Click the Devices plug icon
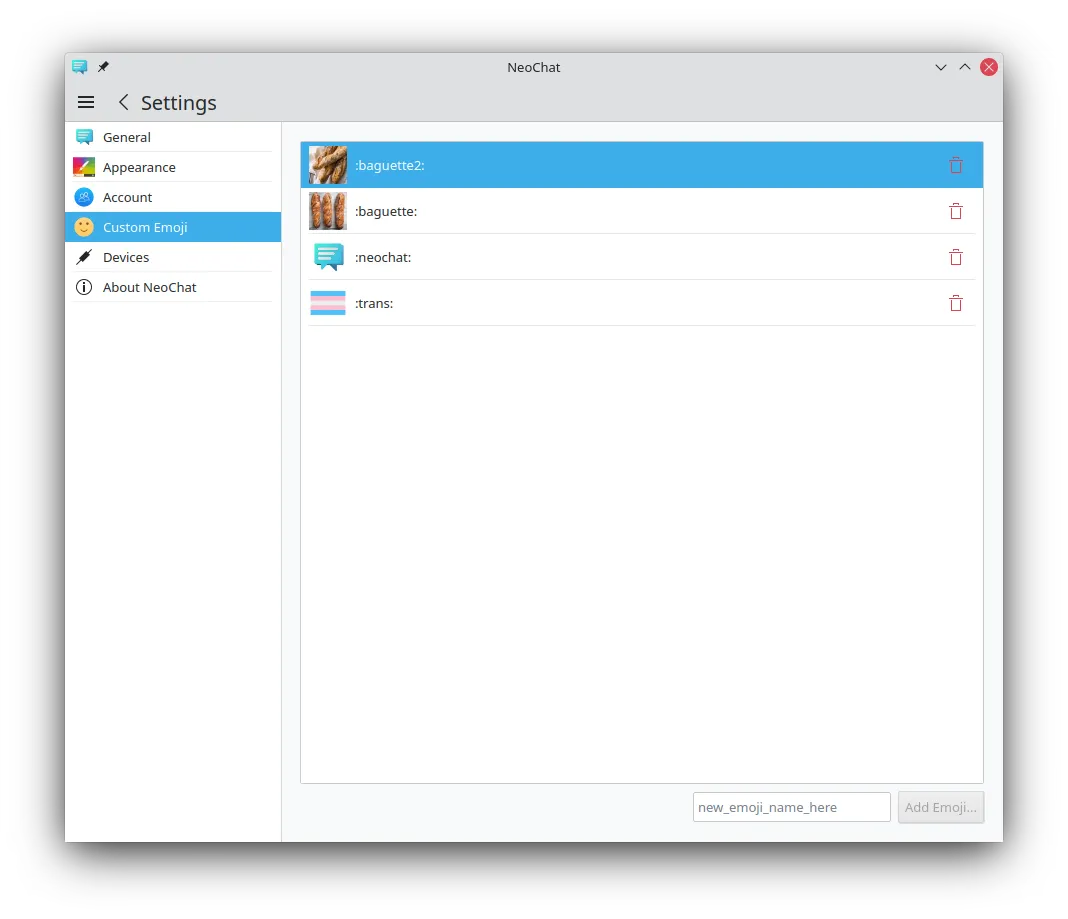This screenshot has width=1068, height=919. [84, 257]
